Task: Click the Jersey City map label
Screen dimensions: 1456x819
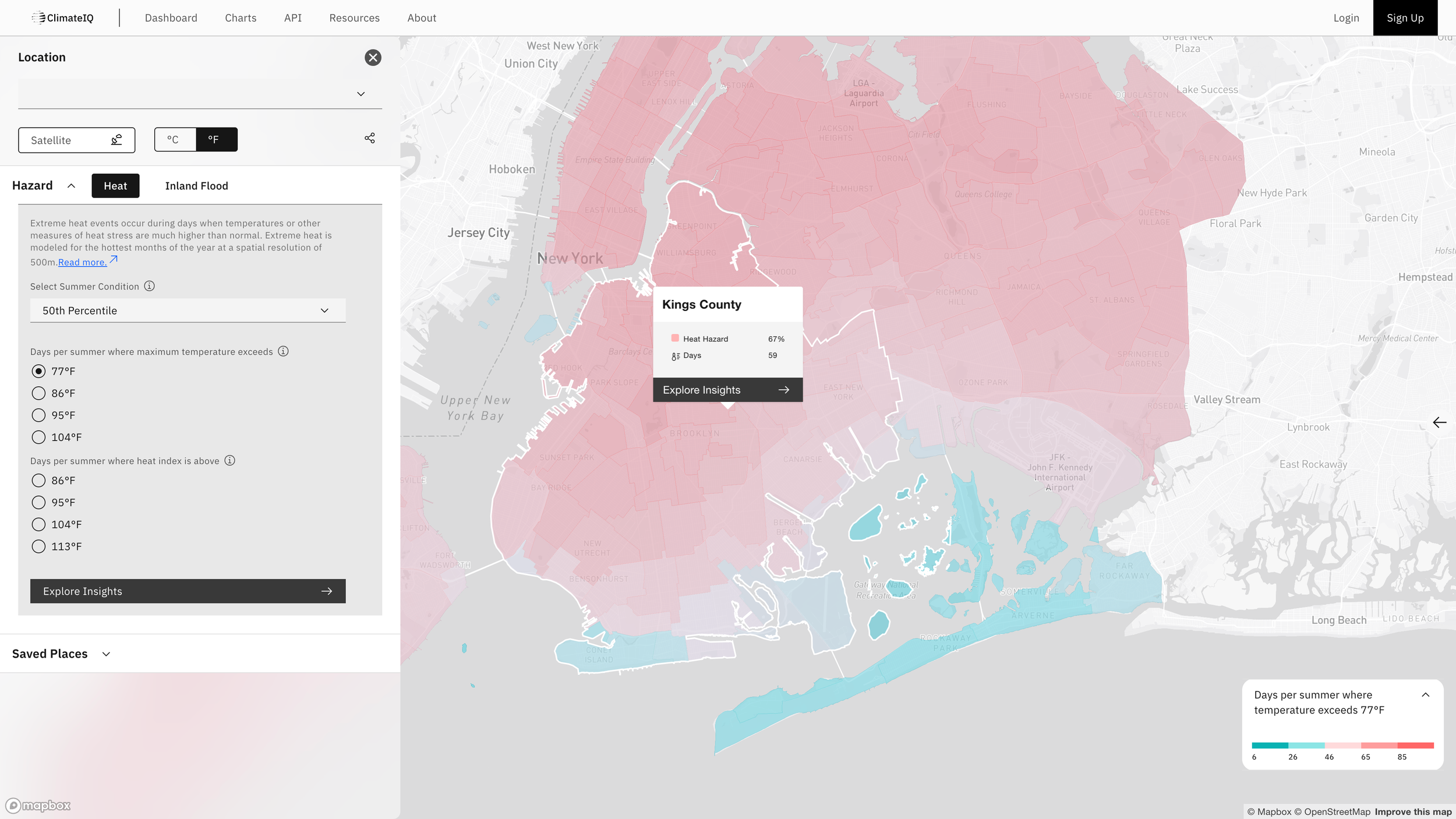Action: 478,233
